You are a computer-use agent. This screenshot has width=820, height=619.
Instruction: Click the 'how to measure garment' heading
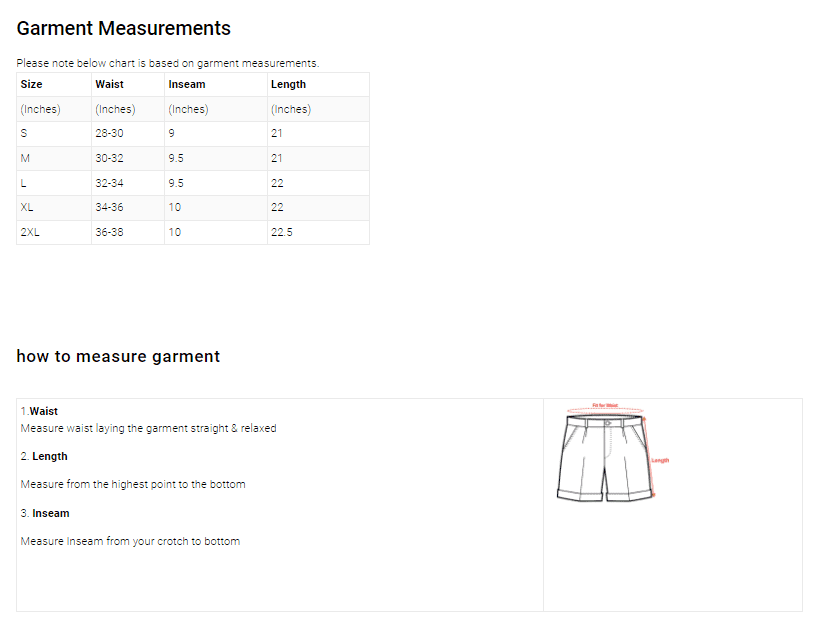[x=118, y=357]
